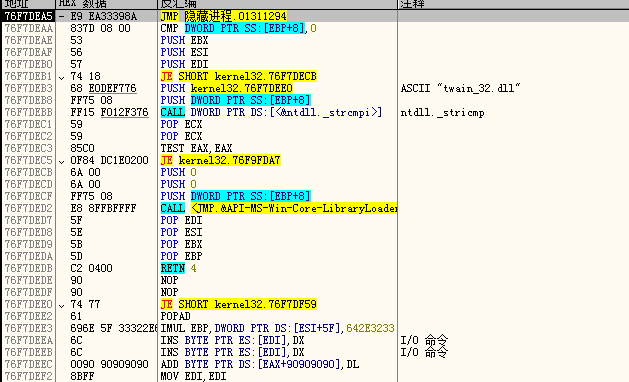The height and width of the screenshot is (382, 629).
Task: Click hex bytes 696E 5F 33322E6
Action: (114, 328)
